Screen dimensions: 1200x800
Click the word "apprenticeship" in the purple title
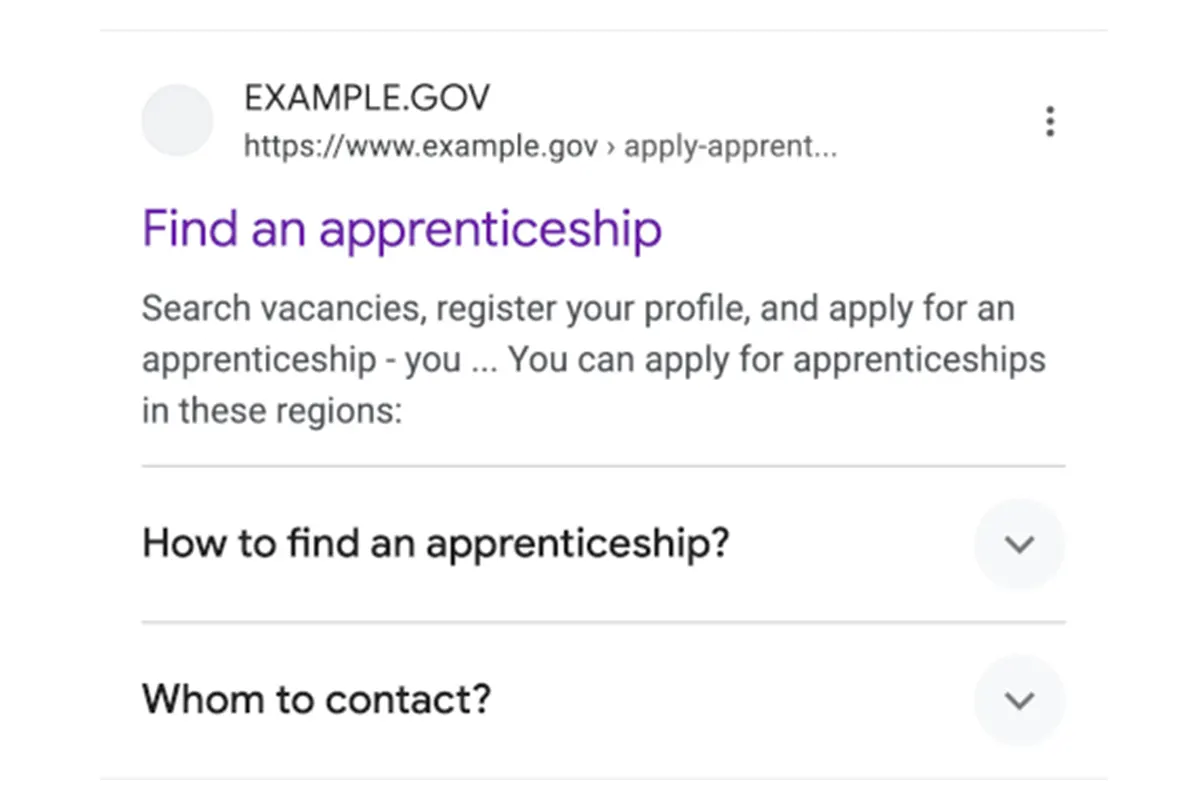click(x=490, y=229)
